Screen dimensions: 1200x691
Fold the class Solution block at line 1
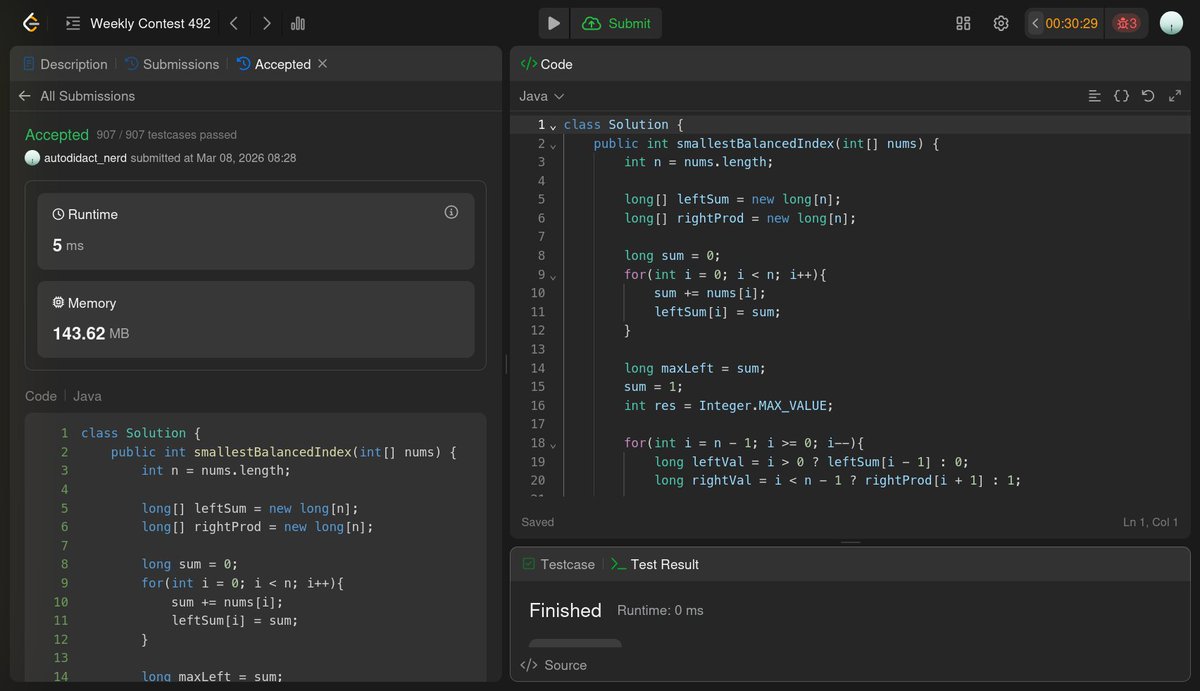pos(553,125)
